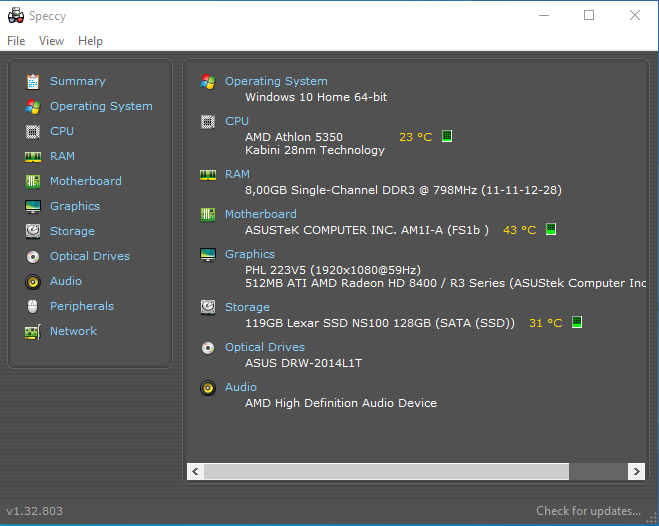659x526 pixels.
Task: Select Optical Drives in sidebar
Action: click(x=90, y=256)
